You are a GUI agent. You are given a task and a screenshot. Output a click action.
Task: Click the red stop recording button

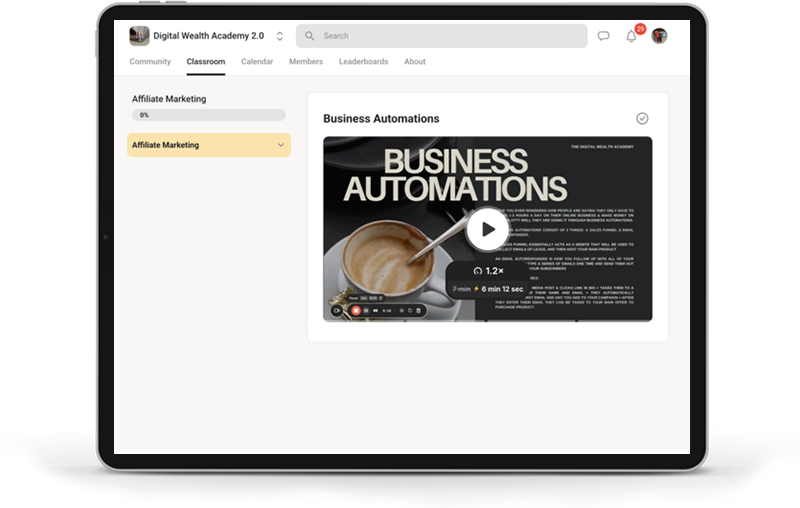click(x=355, y=311)
